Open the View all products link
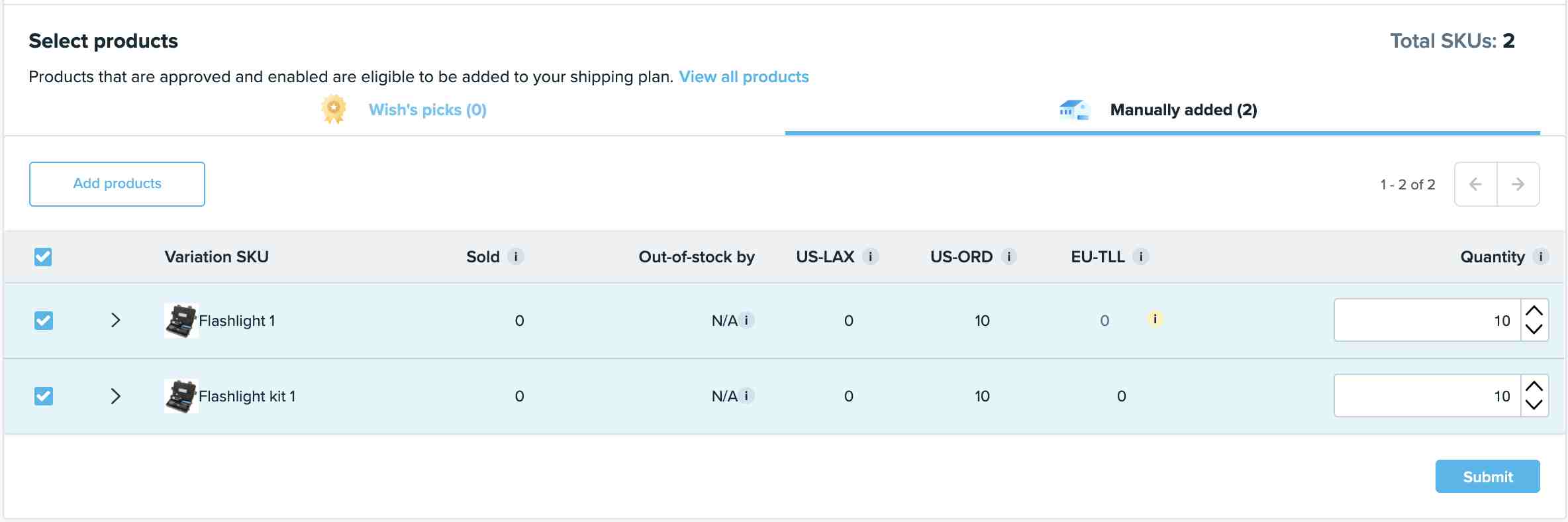Screen dimensions: 1568x522 coord(744,77)
